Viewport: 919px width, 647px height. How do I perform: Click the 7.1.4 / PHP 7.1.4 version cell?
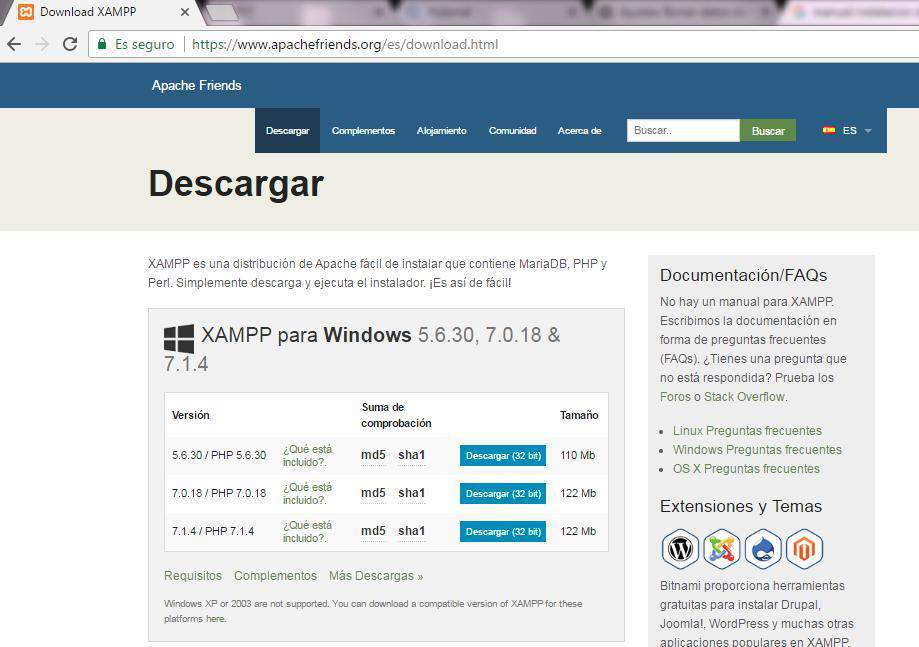point(213,532)
